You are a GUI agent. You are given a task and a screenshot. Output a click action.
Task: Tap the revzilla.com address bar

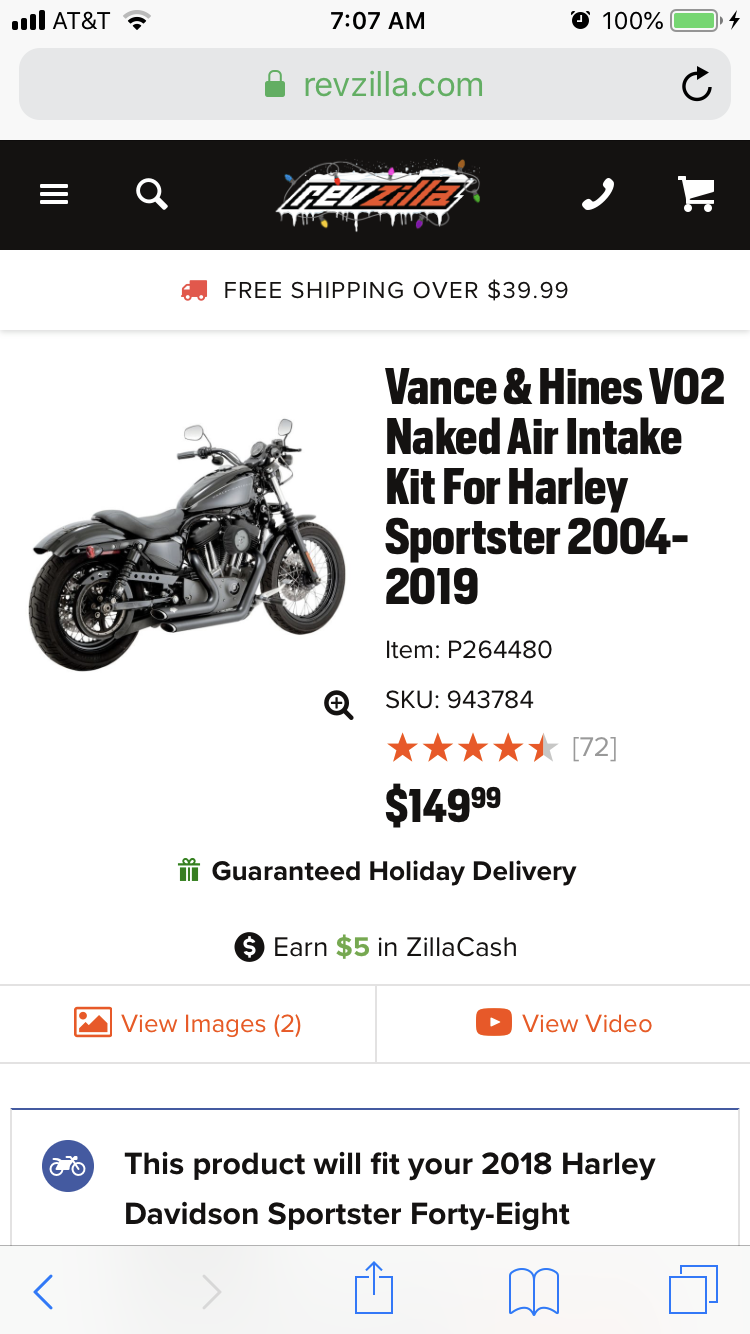tap(374, 85)
